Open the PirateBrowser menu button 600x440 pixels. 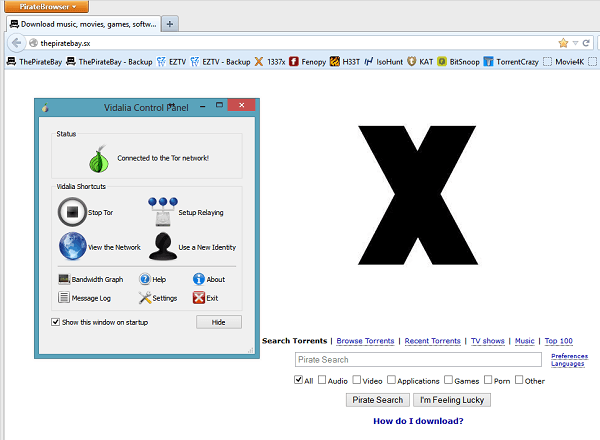(47, 6)
